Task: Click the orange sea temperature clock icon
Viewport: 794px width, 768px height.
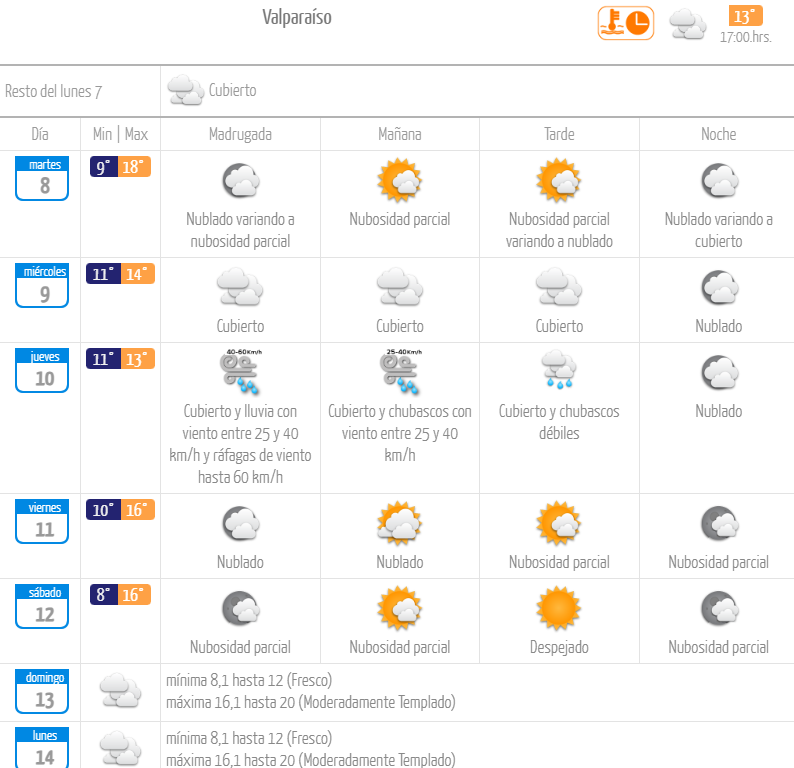Action: click(625, 23)
